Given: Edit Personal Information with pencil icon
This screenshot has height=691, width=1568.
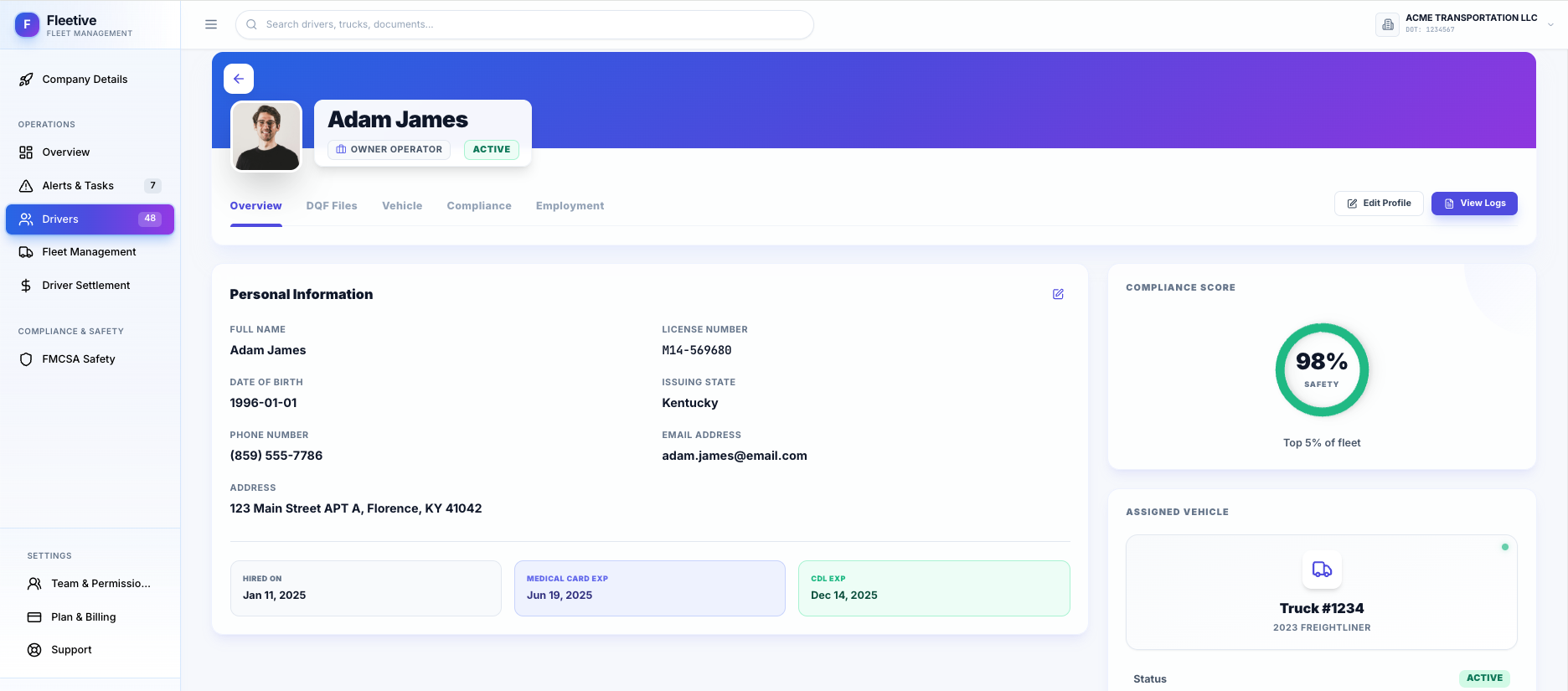Looking at the screenshot, I should pyautogui.click(x=1058, y=294).
